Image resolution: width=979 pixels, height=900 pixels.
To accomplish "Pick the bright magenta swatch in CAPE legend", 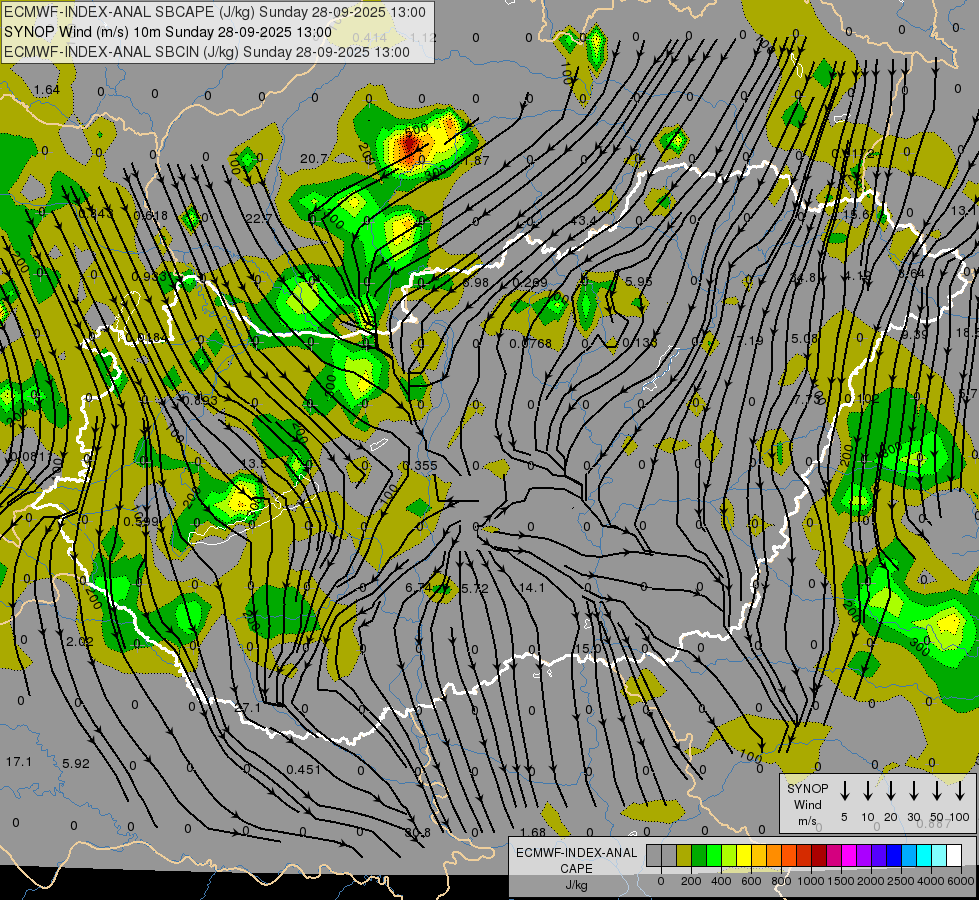I will (x=849, y=855).
